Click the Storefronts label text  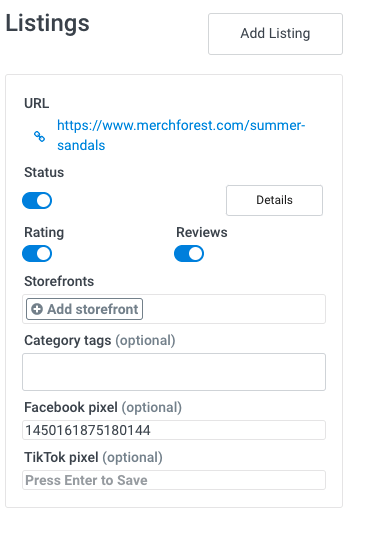[x=59, y=281]
